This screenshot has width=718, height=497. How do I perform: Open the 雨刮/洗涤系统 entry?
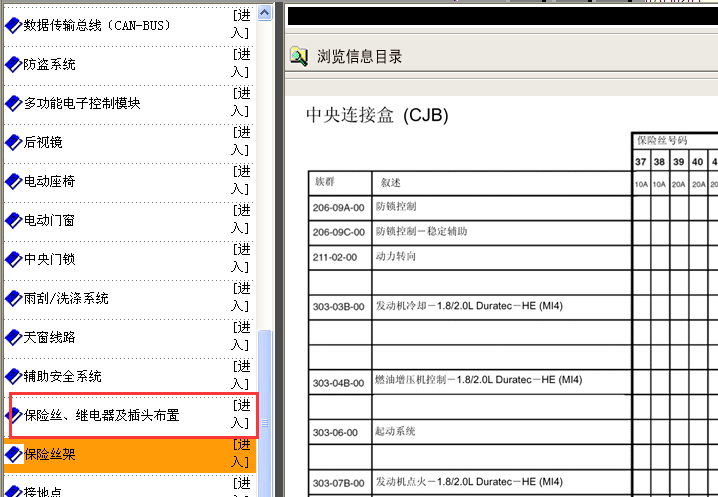[x=66, y=299]
